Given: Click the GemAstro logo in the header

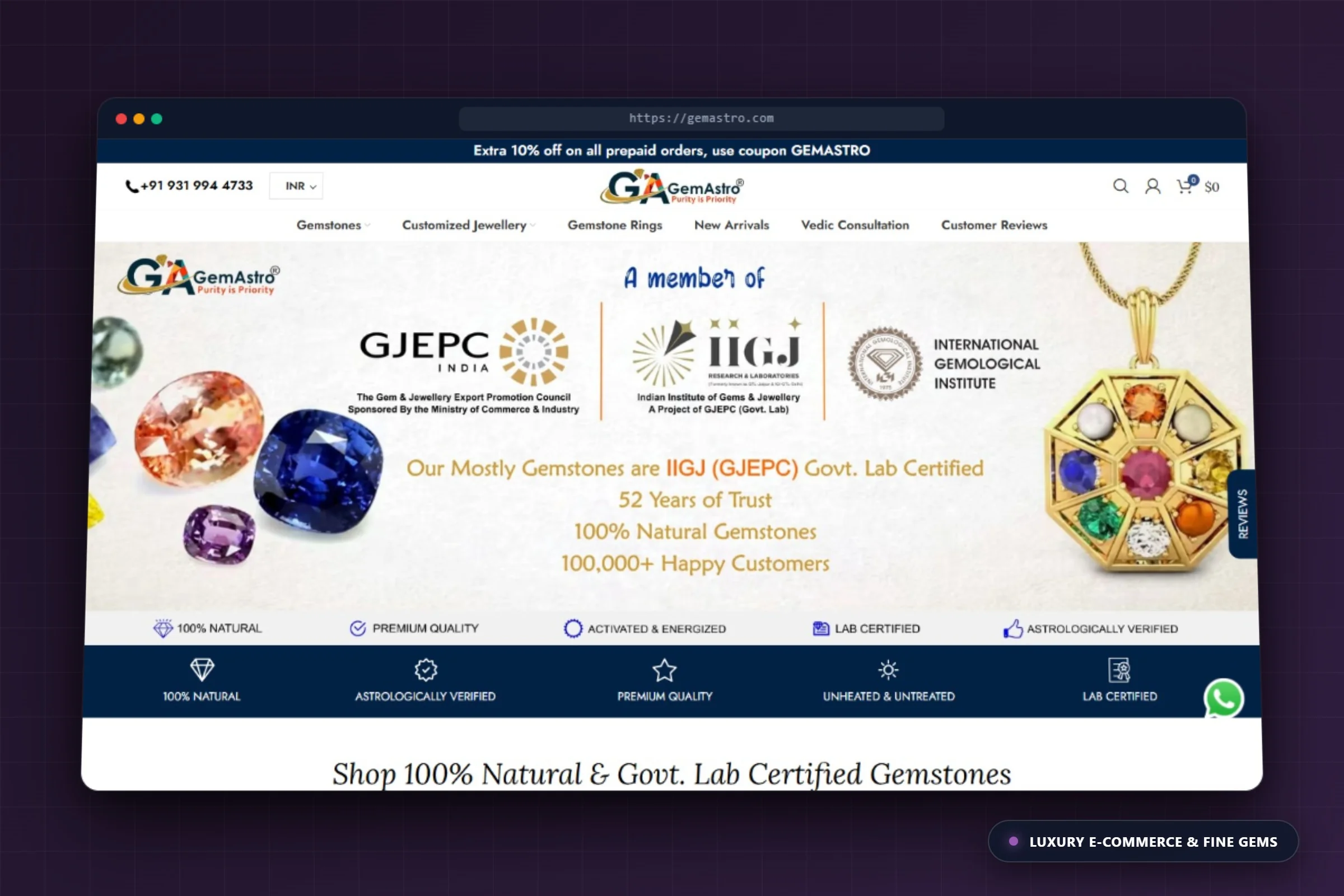Looking at the screenshot, I should click(672, 186).
